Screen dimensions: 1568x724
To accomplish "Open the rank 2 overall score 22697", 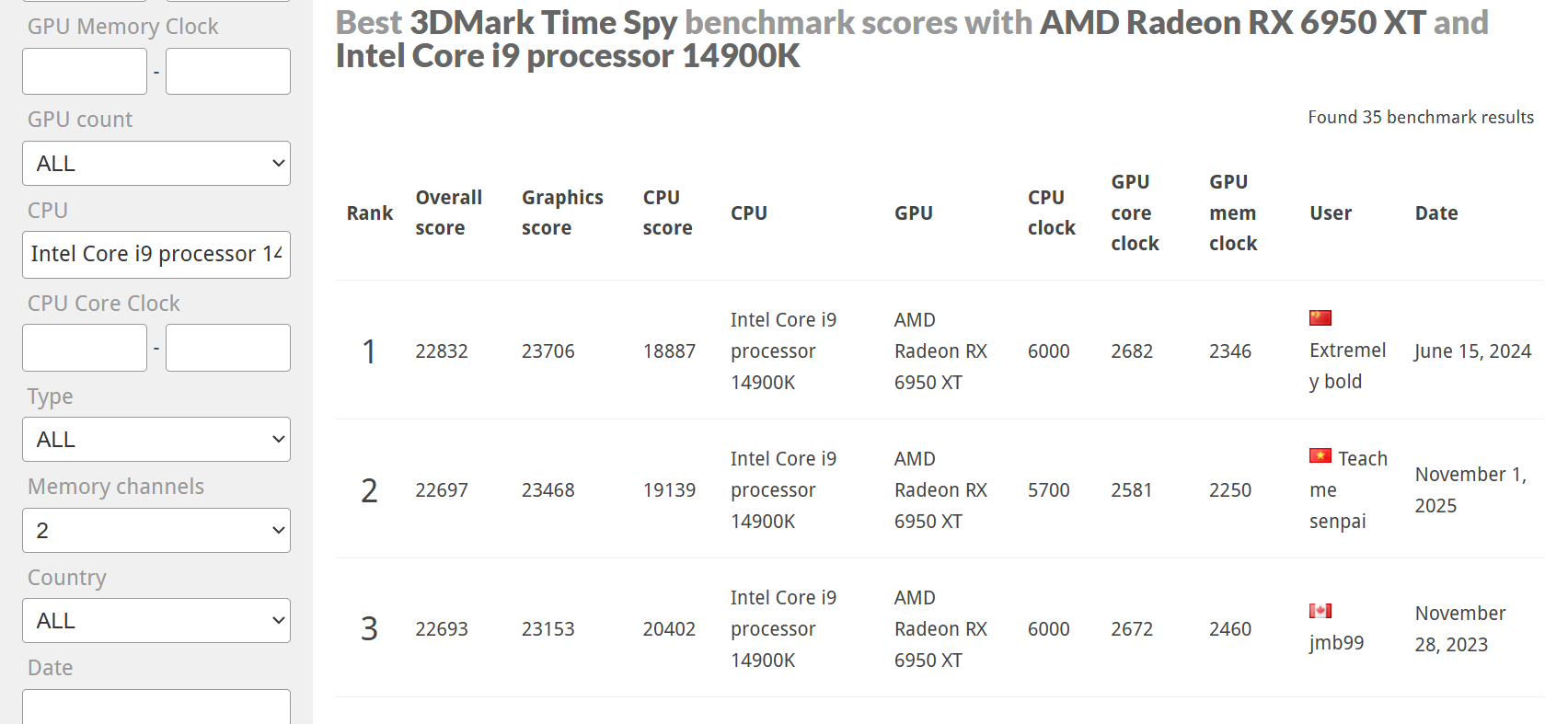I will (x=442, y=490).
